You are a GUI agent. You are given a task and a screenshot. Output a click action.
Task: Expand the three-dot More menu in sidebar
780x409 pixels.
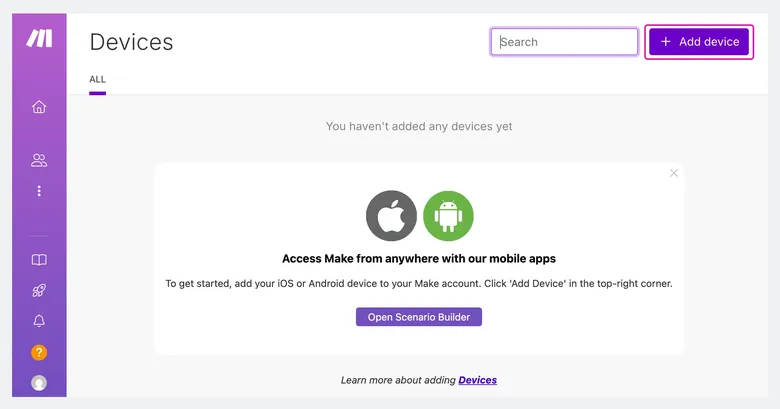pyautogui.click(x=39, y=191)
